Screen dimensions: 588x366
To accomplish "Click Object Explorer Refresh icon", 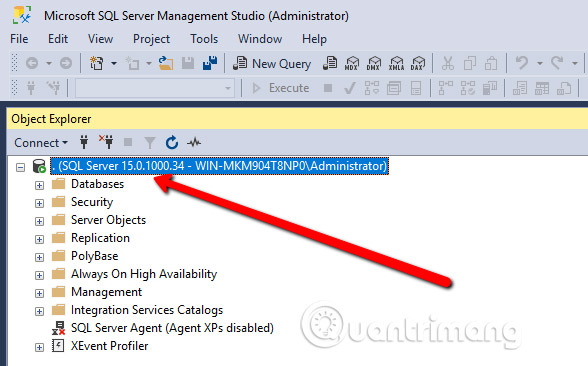I will tap(172, 142).
